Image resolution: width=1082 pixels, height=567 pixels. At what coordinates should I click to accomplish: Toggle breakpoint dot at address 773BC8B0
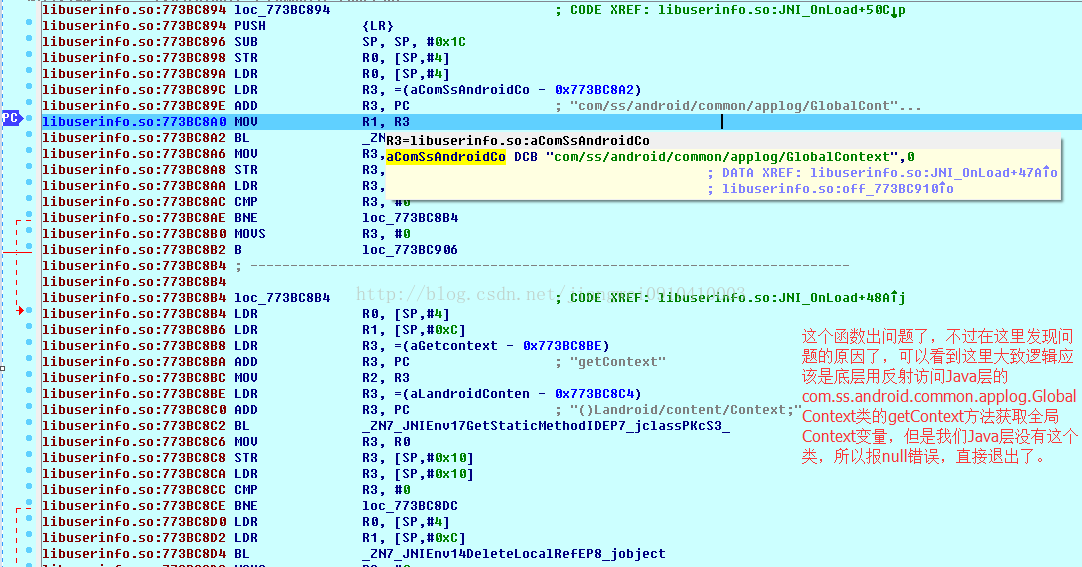tap(29, 230)
